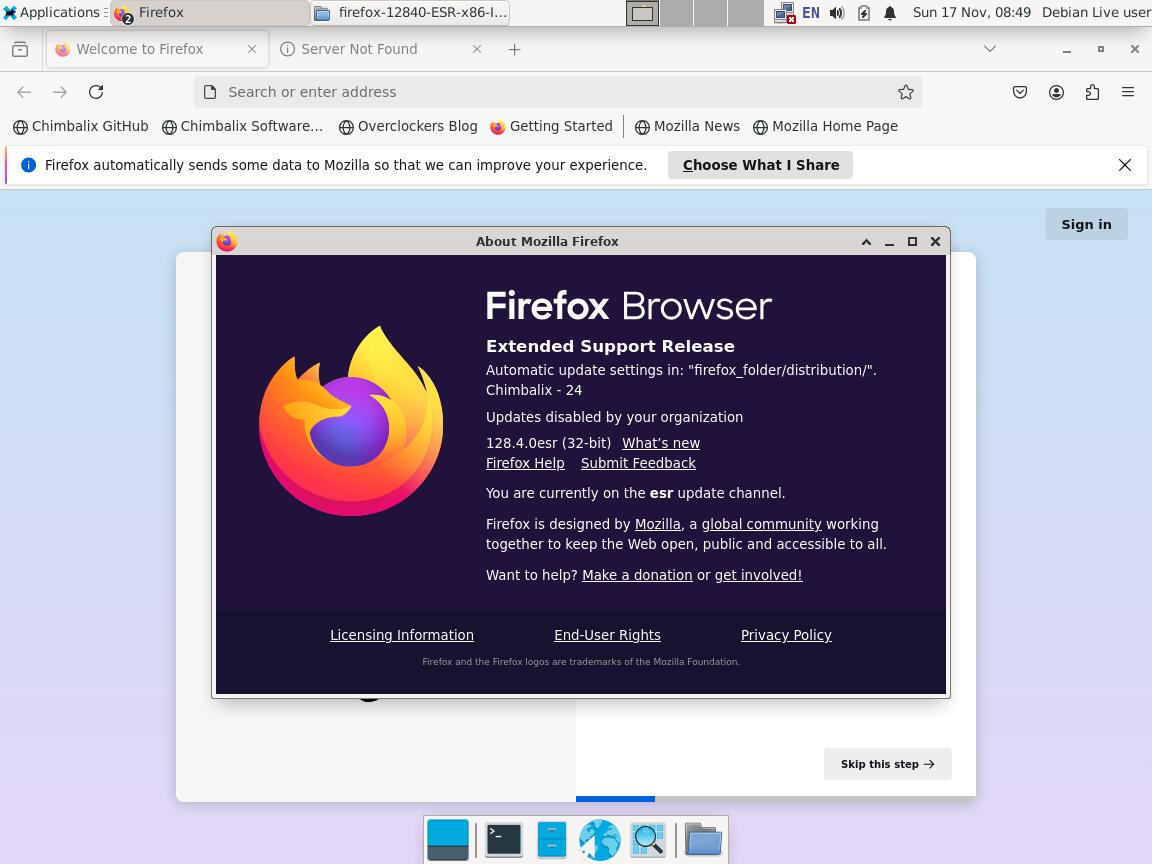Switch to the first workspace in pager

(642, 12)
